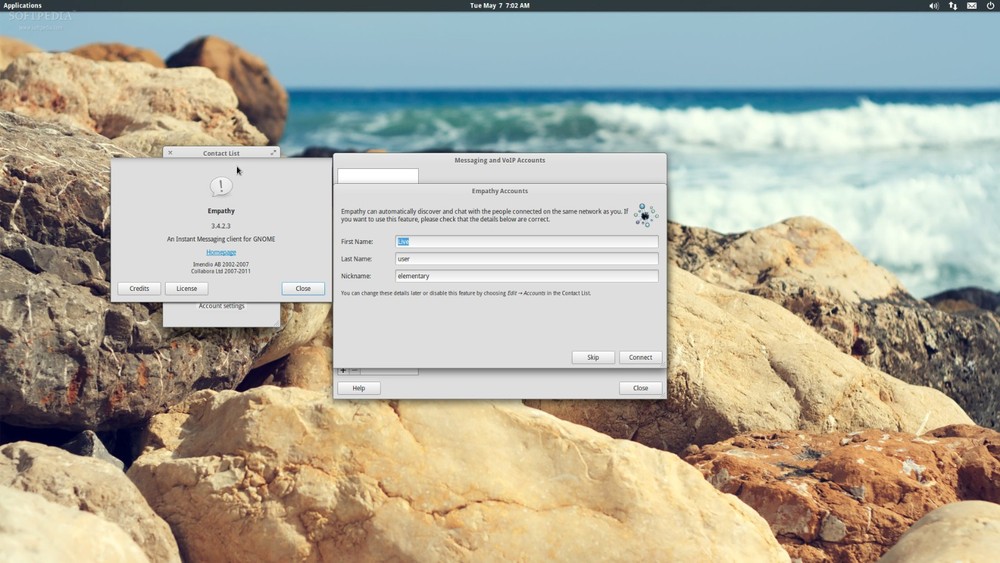Focus the First Name field
The width and height of the screenshot is (1000, 563).
pos(526,241)
